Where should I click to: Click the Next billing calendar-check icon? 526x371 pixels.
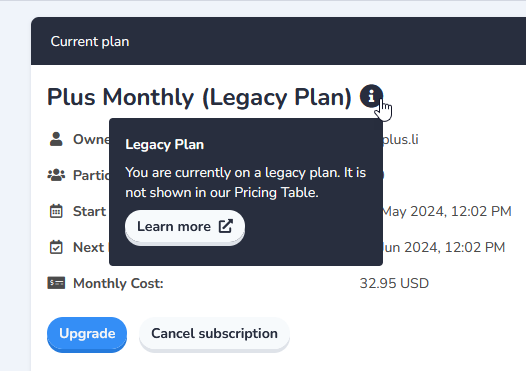tap(56, 247)
